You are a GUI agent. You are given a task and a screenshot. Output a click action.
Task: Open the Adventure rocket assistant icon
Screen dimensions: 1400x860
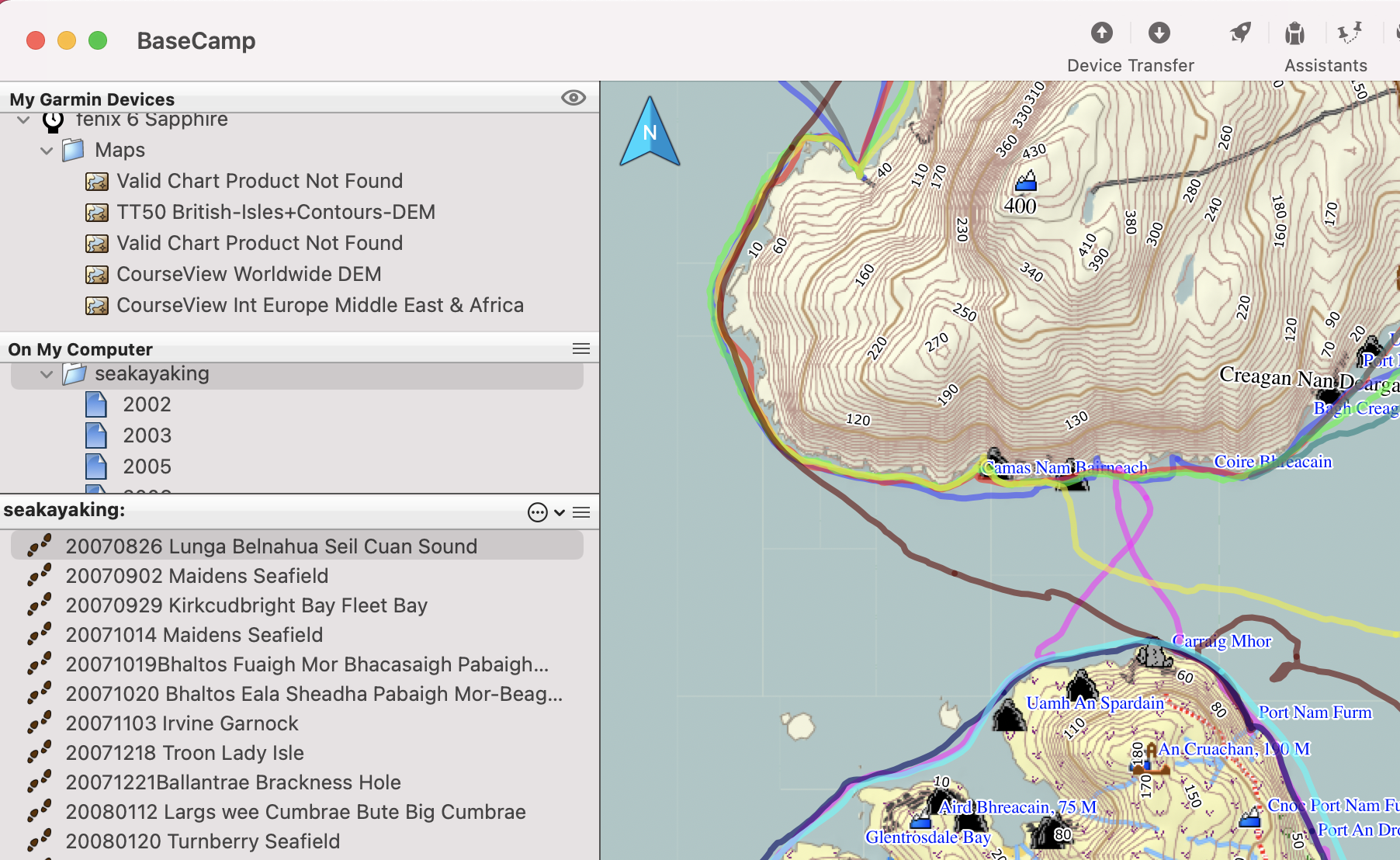(1240, 33)
